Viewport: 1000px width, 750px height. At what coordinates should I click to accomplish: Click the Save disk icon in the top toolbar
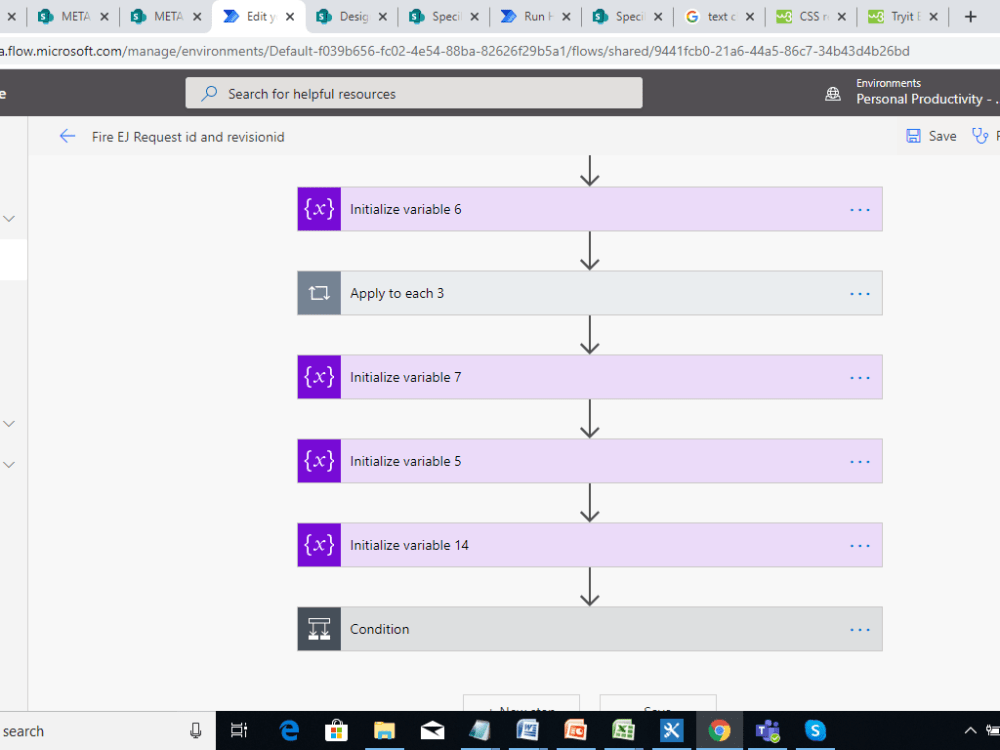tap(913, 135)
